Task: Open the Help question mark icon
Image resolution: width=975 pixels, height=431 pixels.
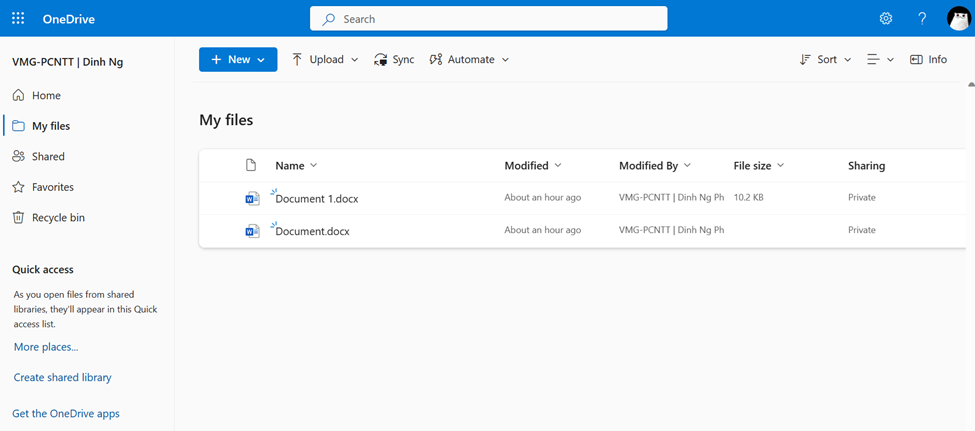Action: 922,19
